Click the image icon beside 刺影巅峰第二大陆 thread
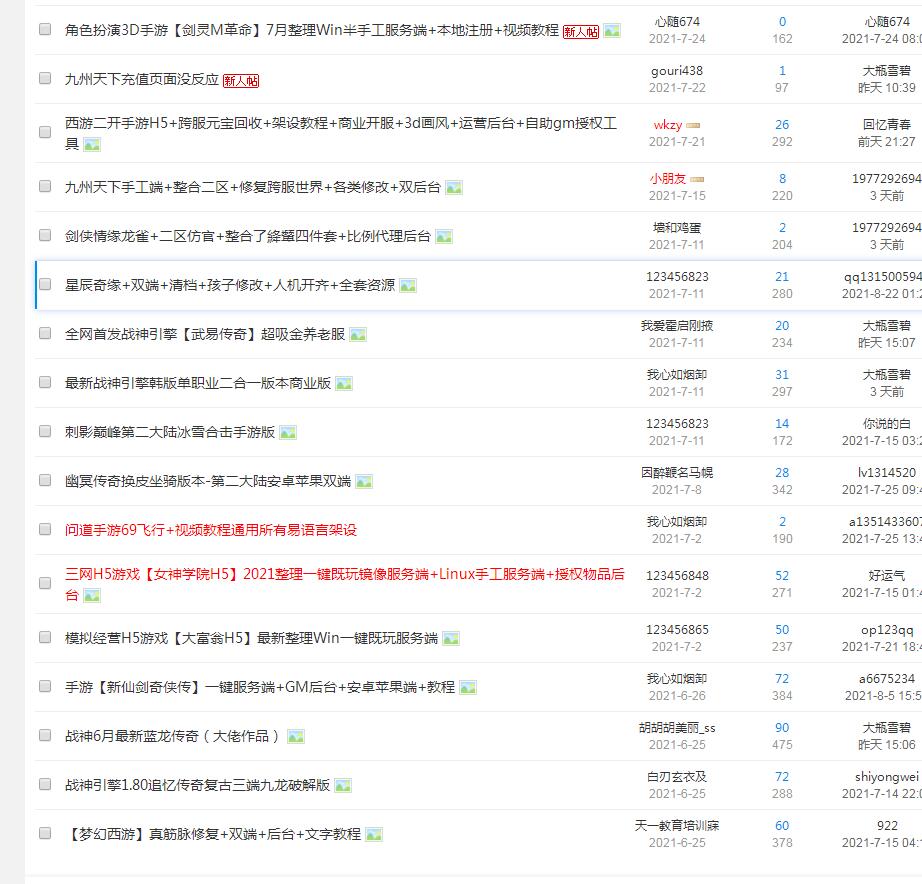Image resolution: width=922 pixels, height=884 pixels. (288, 433)
